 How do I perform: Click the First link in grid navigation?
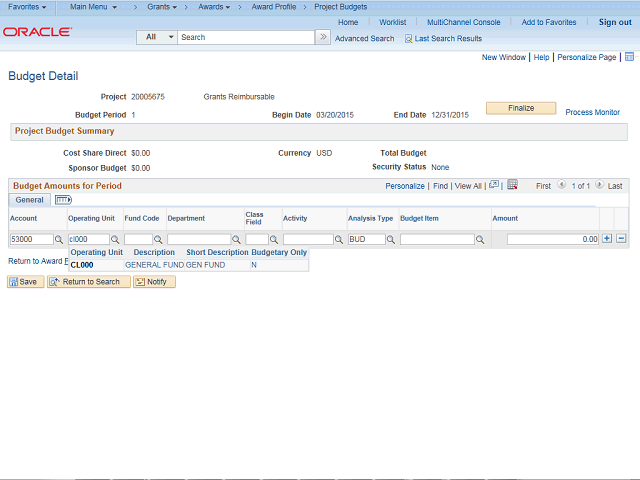click(x=543, y=186)
